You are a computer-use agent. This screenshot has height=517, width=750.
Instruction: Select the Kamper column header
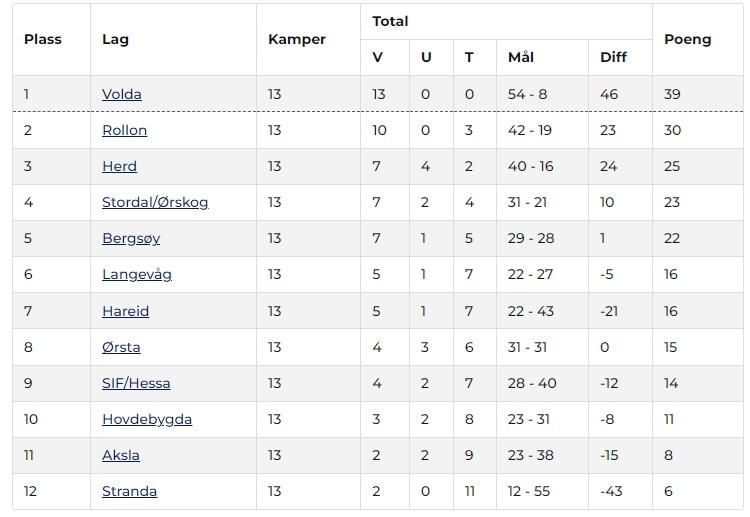pos(297,39)
